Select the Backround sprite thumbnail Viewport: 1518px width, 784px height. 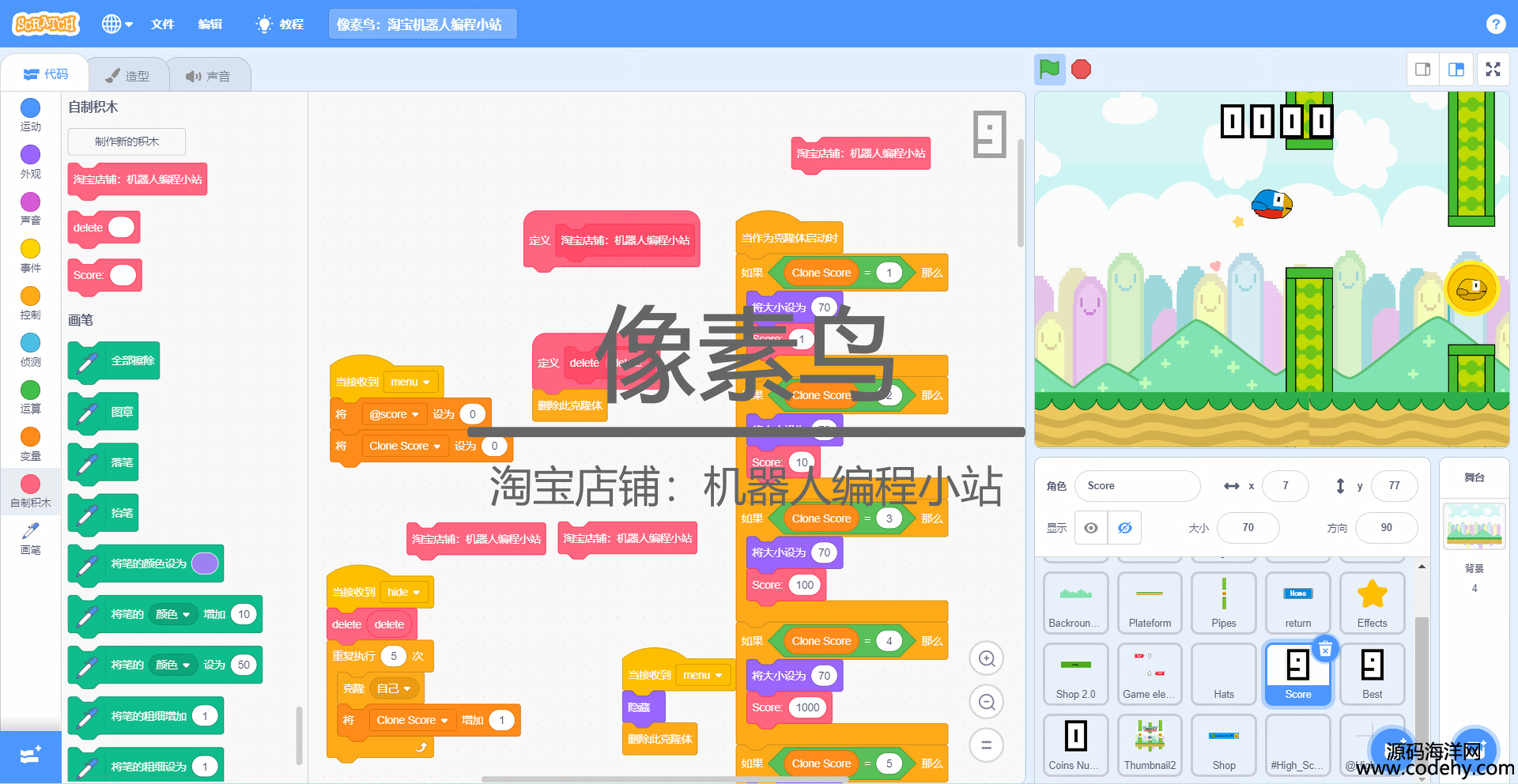1075,602
